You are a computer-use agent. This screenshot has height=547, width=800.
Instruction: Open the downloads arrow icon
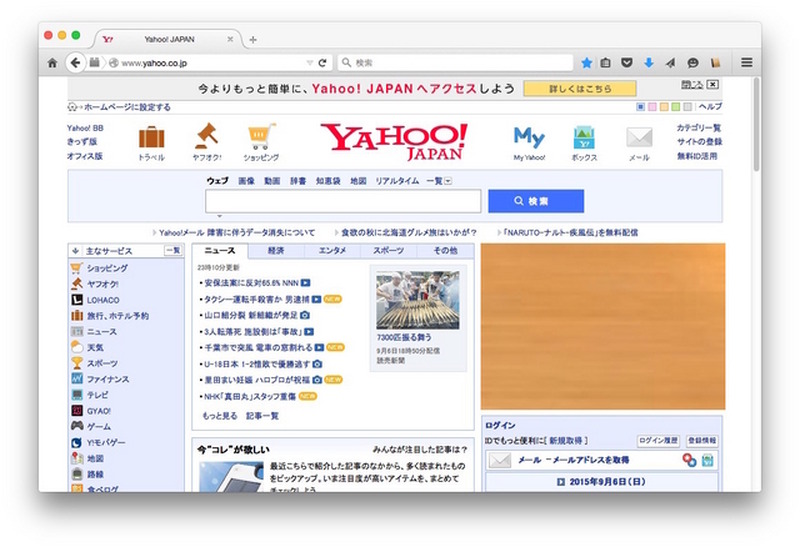[x=648, y=63]
